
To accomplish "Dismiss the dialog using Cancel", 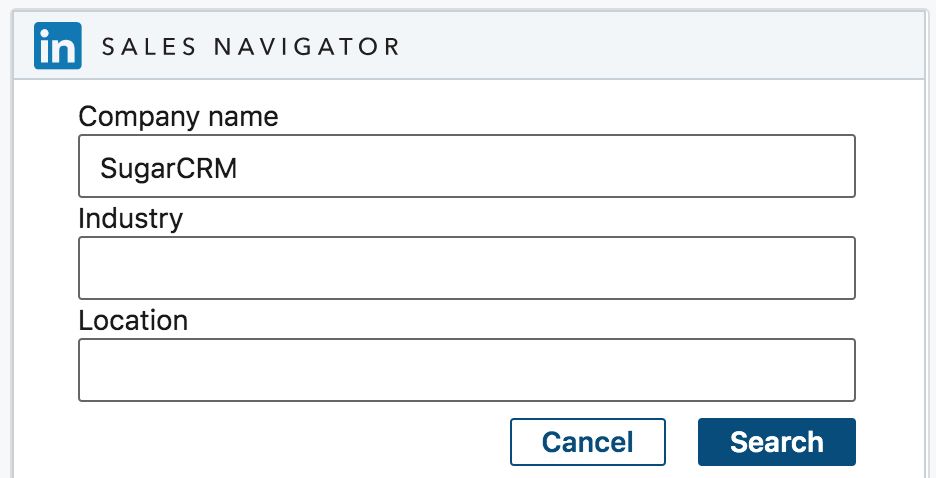I will click(x=587, y=442).
